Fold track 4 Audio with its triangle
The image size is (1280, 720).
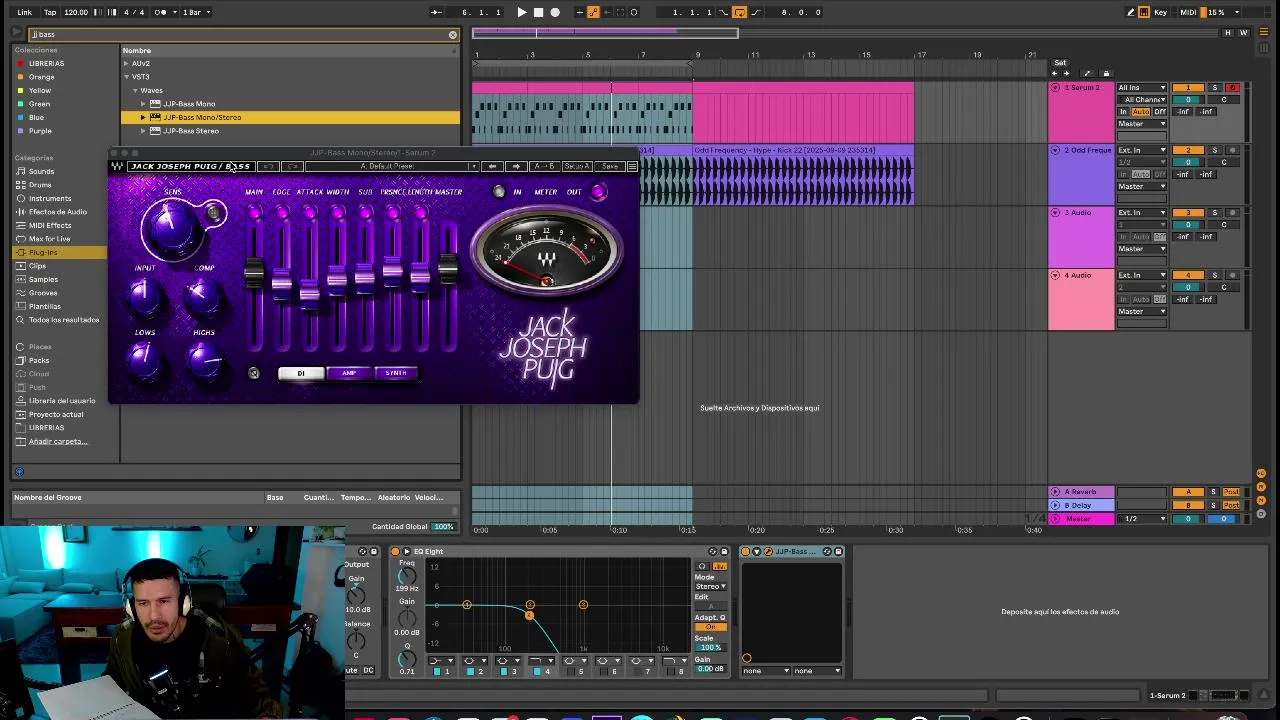[1056, 275]
